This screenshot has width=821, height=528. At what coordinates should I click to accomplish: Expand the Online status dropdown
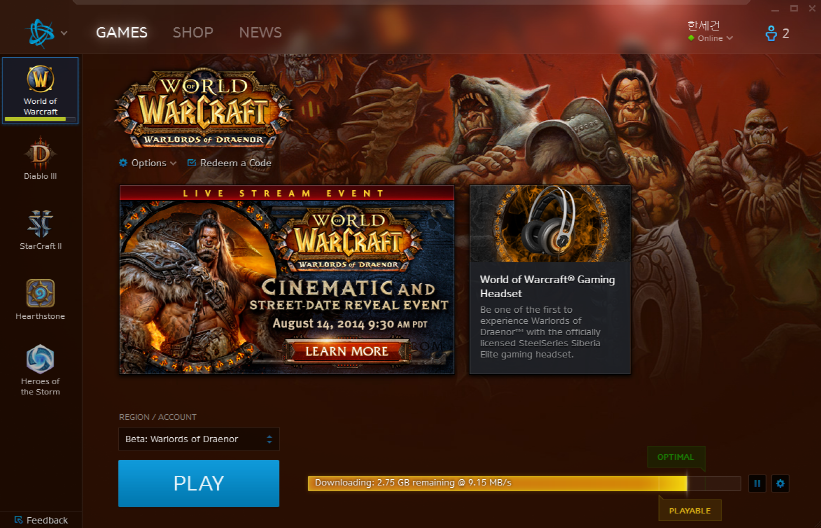711,38
